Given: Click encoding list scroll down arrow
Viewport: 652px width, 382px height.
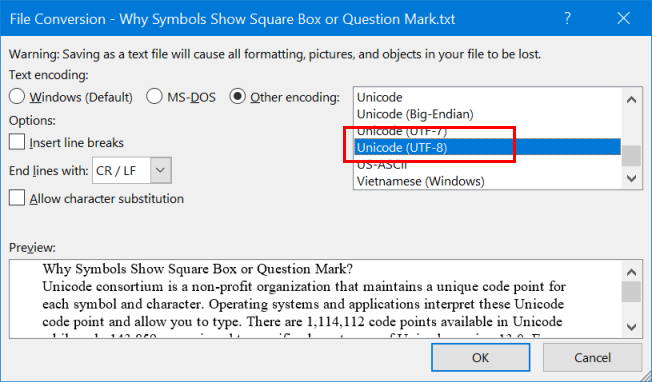Looking at the screenshot, I should (x=631, y=179).
